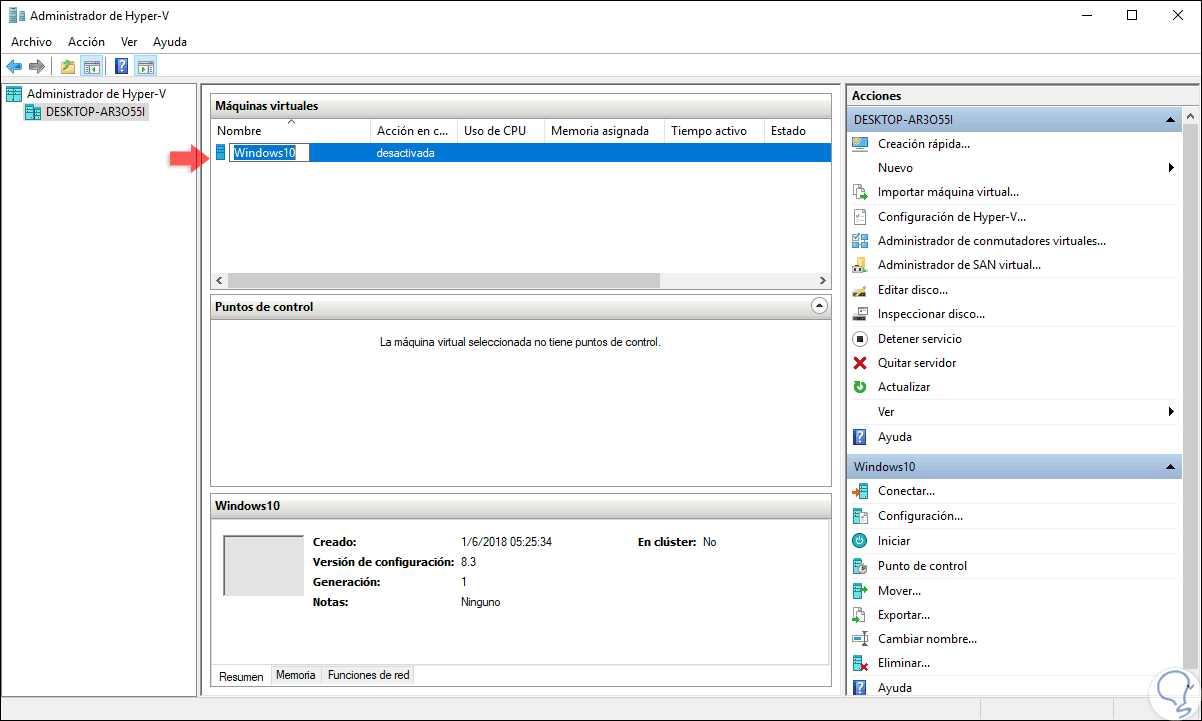Click the Memoria asignada column header
The height and width of the screenshot is (721, 1202).
pos(604,131)
